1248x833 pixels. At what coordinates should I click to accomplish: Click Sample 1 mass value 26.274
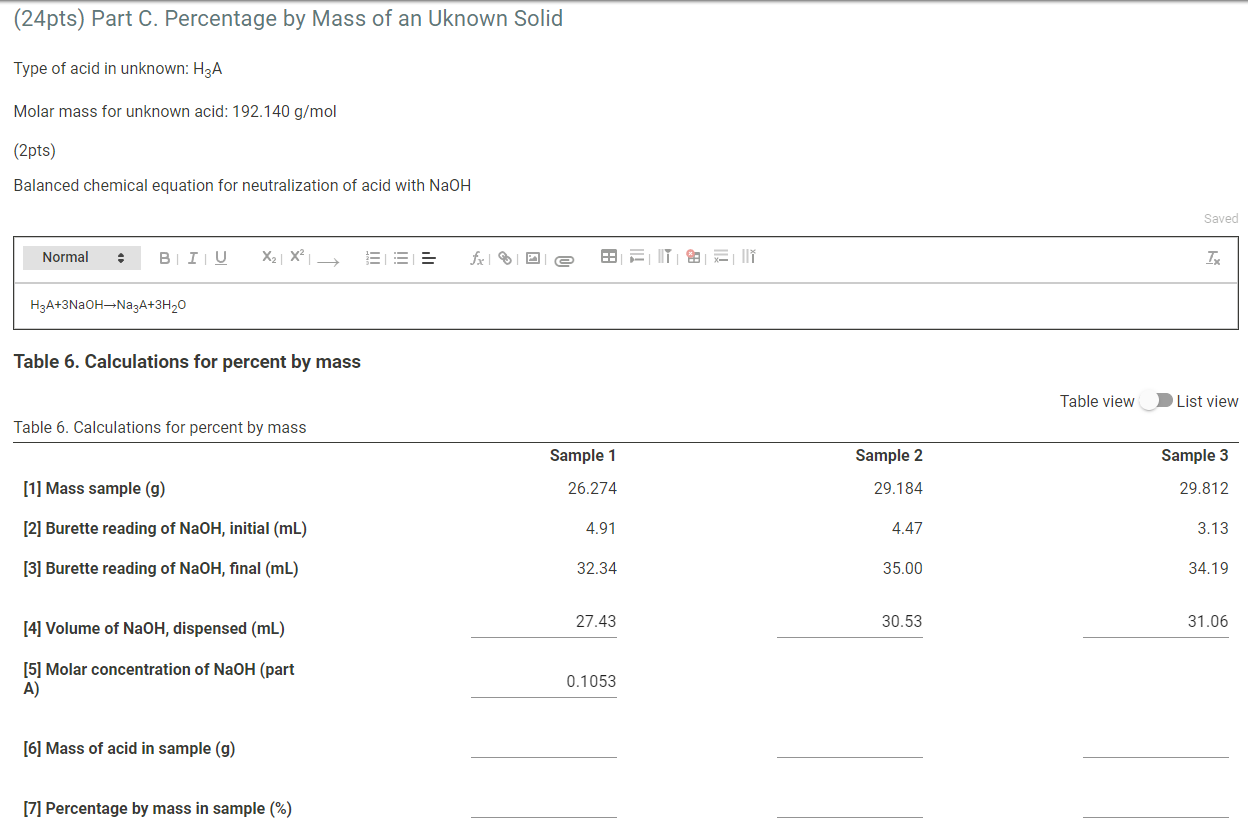592,488
